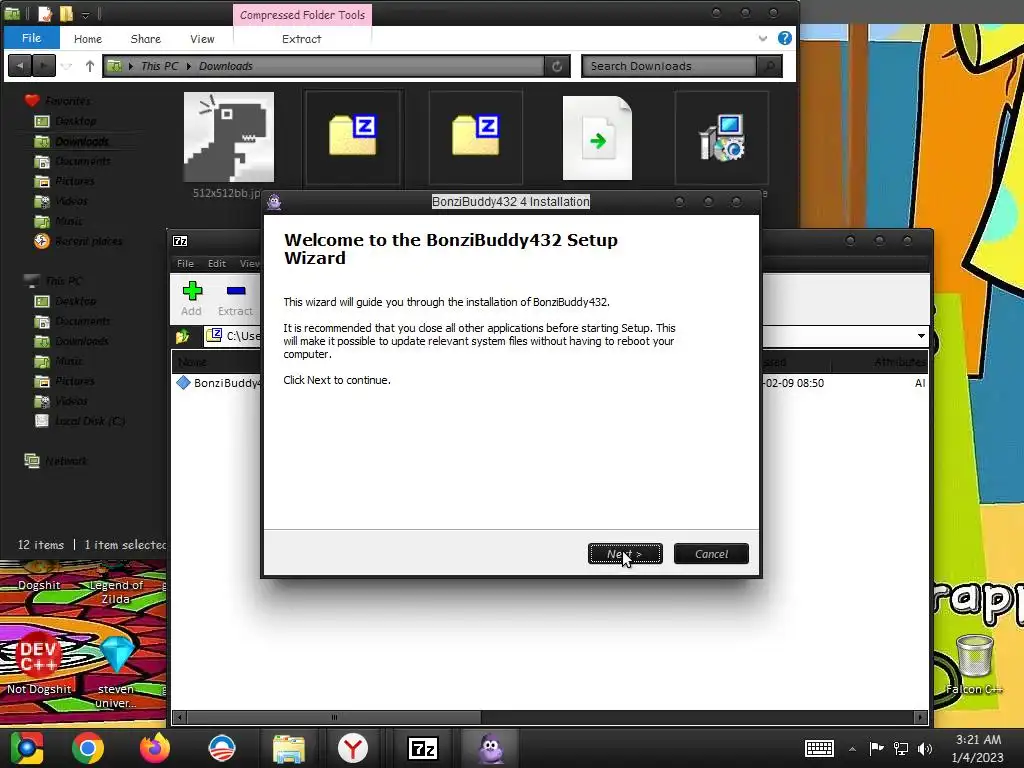Open the File tab in Explorer

point(31,38)
